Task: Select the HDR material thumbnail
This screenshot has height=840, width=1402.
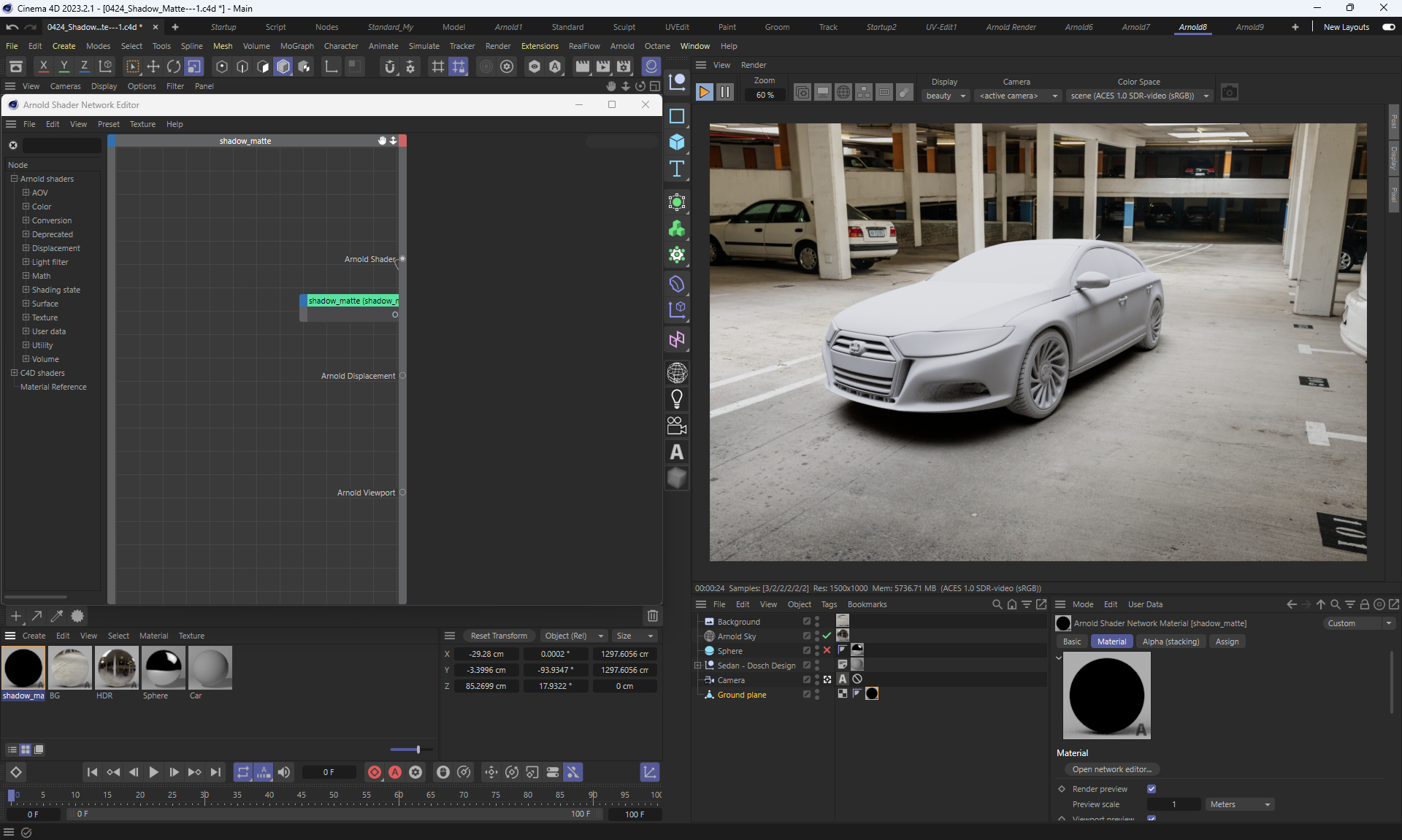Action: click(117, 668)
